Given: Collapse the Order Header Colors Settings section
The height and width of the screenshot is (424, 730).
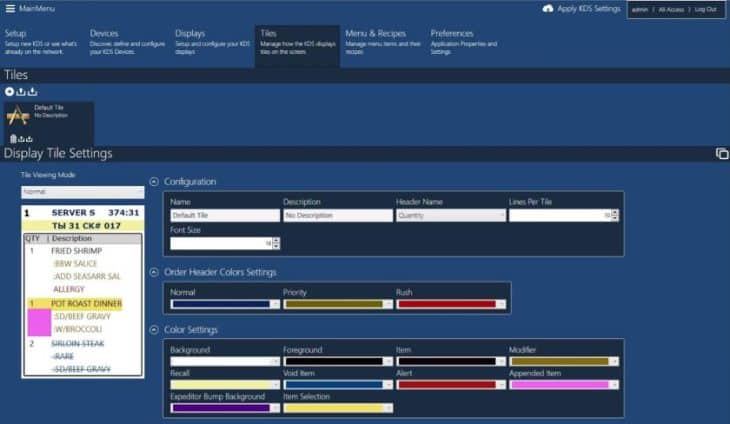Looking at the screenshot, I should point(153,272).
